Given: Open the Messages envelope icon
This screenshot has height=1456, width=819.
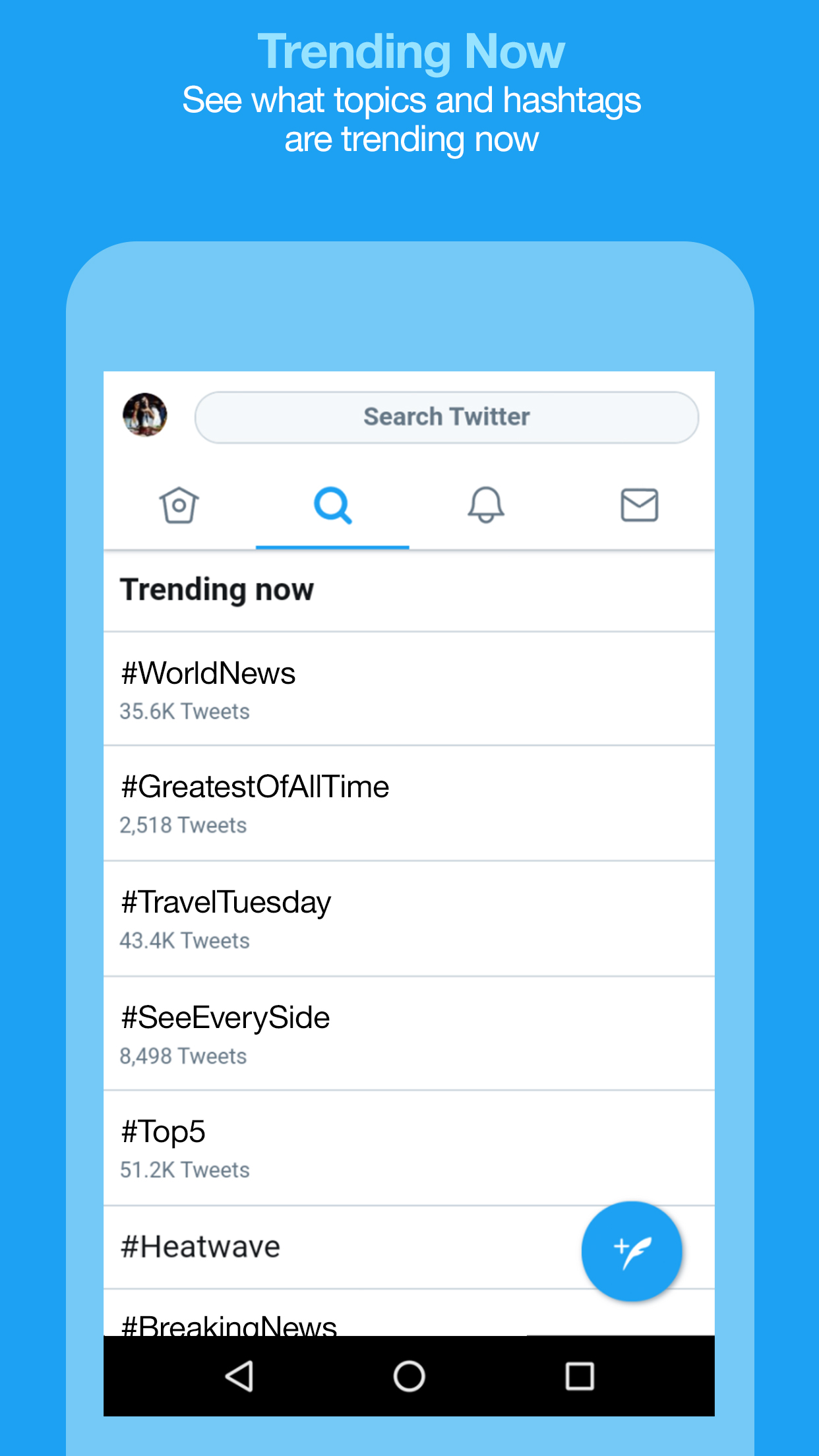Looking at the screenshot, I should (x=639, y=506).
